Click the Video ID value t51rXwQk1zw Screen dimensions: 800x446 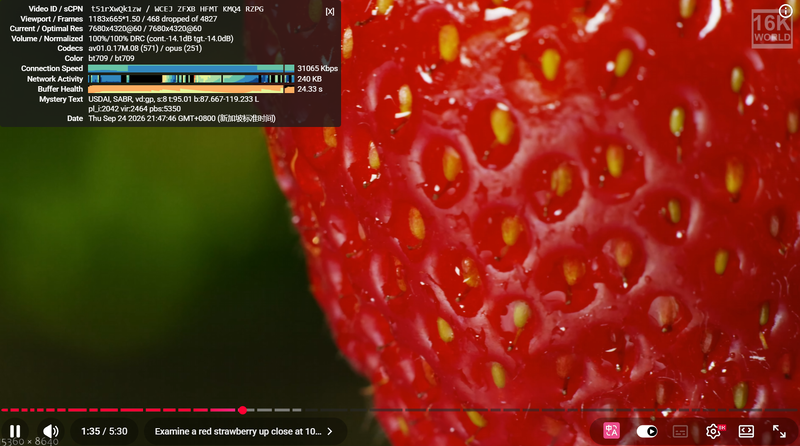(116, 9)
